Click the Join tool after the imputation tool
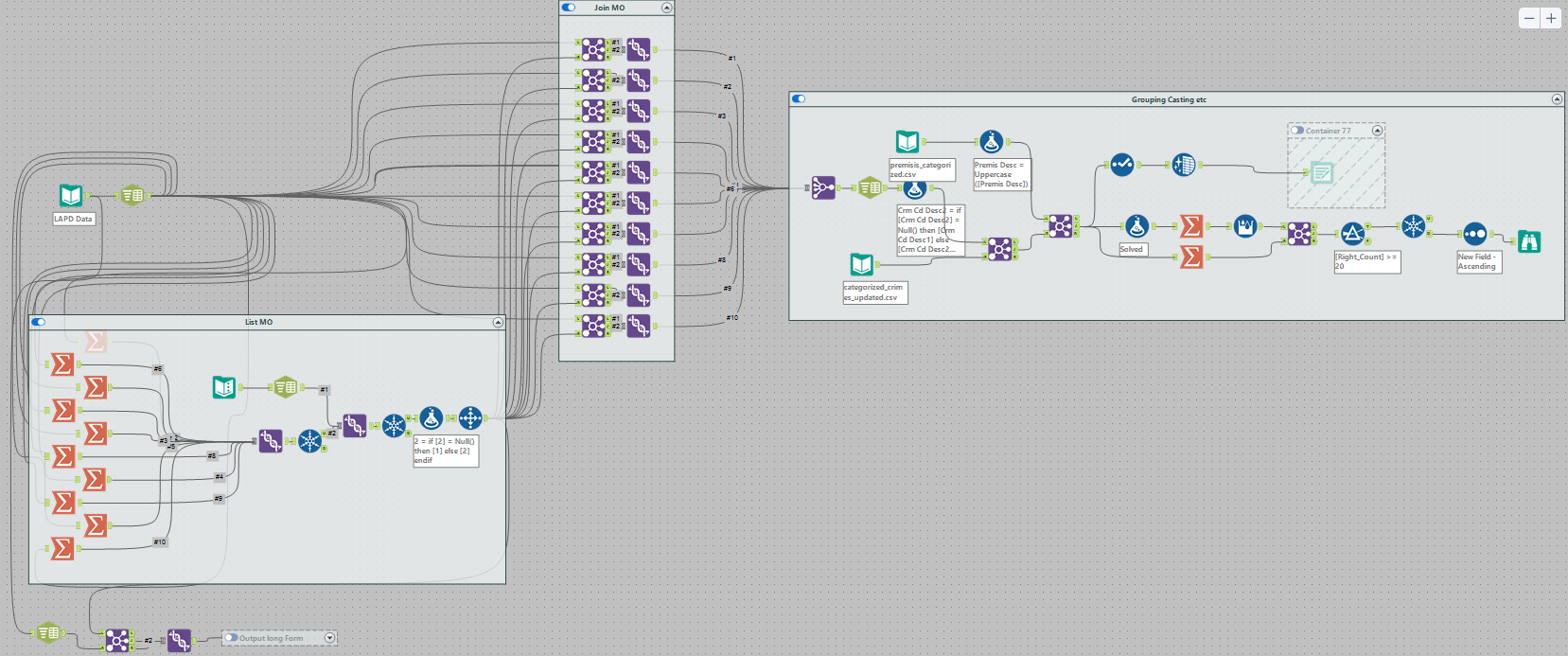This screenshot has height=656, width=1568. (x=1299, y=234)
